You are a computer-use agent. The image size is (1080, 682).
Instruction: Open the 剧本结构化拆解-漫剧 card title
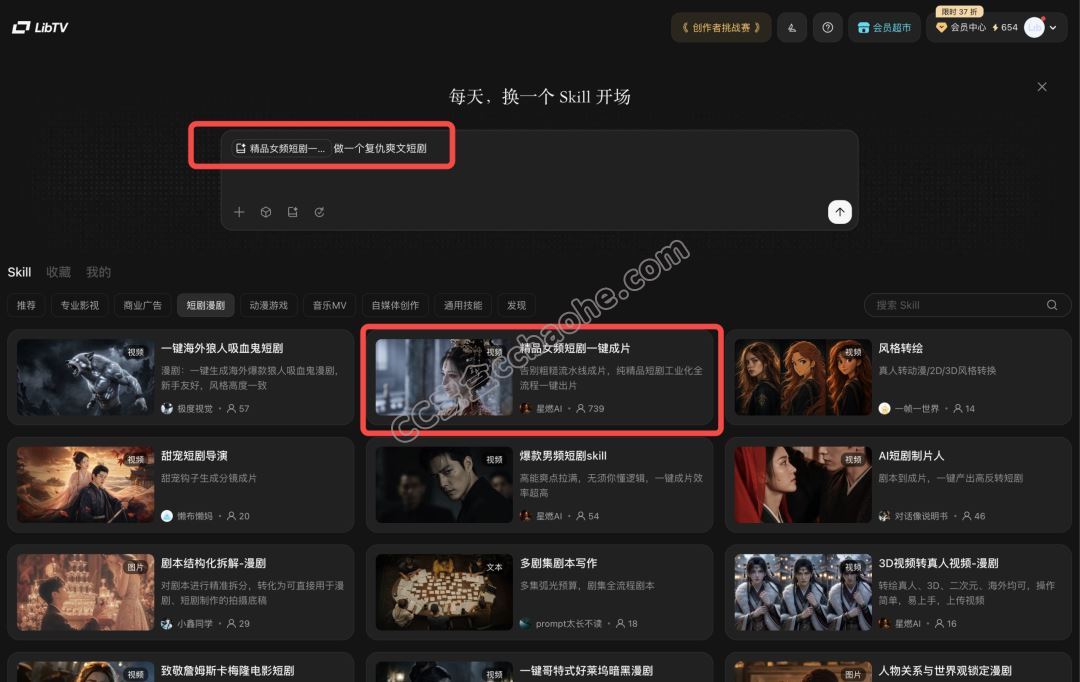[214, 564]
